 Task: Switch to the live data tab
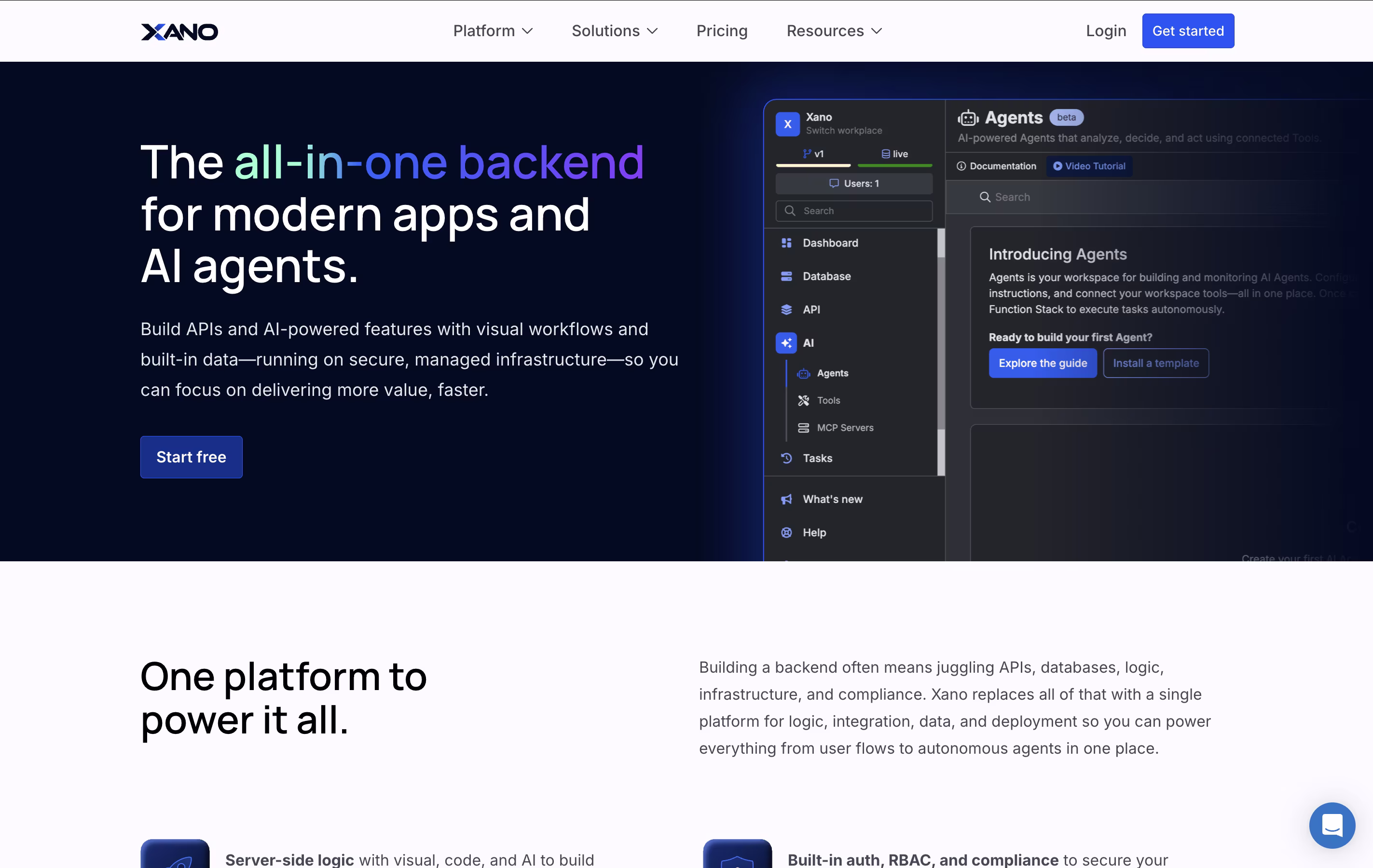click(894, 154)
